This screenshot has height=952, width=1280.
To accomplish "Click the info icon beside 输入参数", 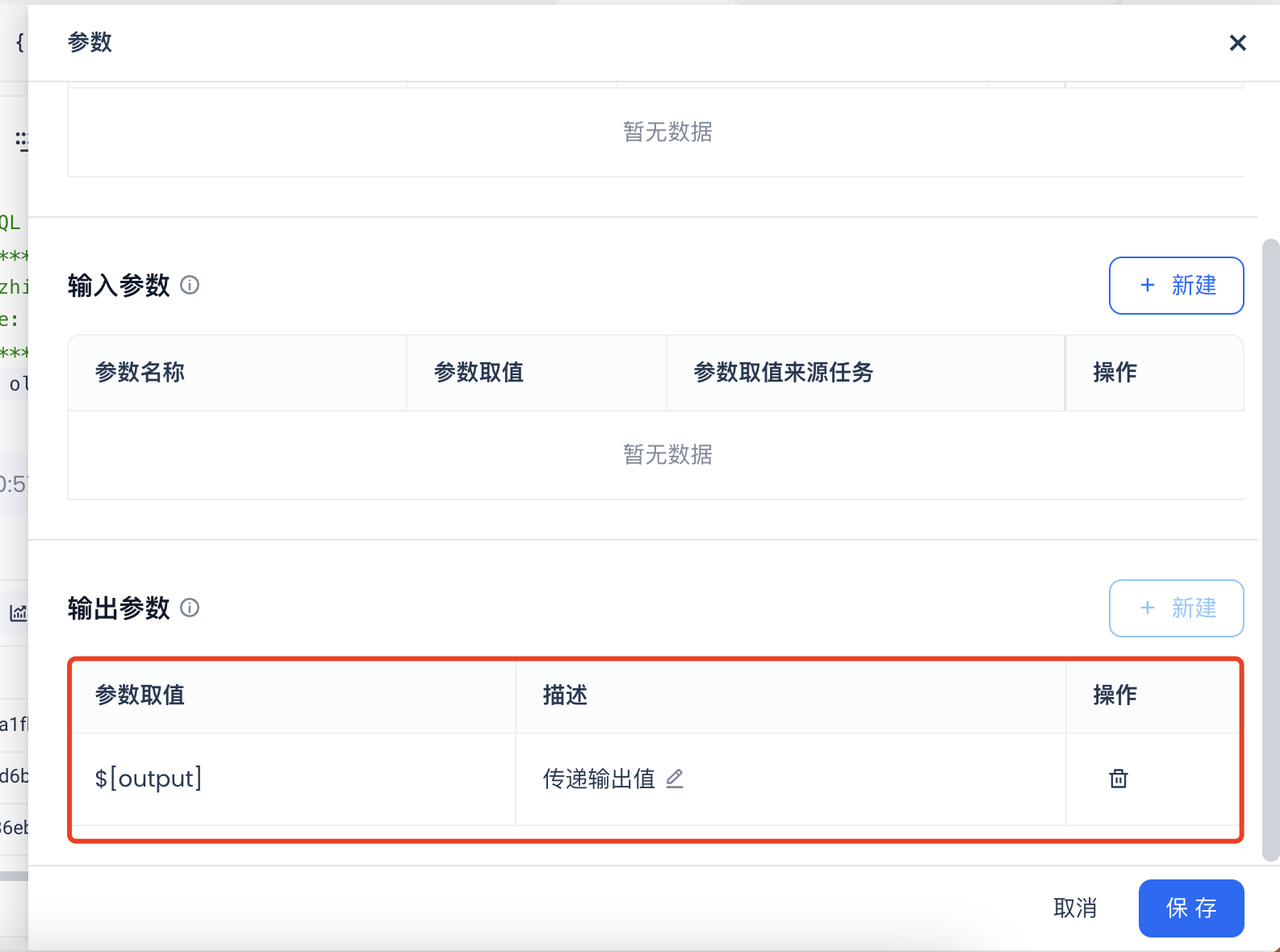I will [x=189, y=285].
